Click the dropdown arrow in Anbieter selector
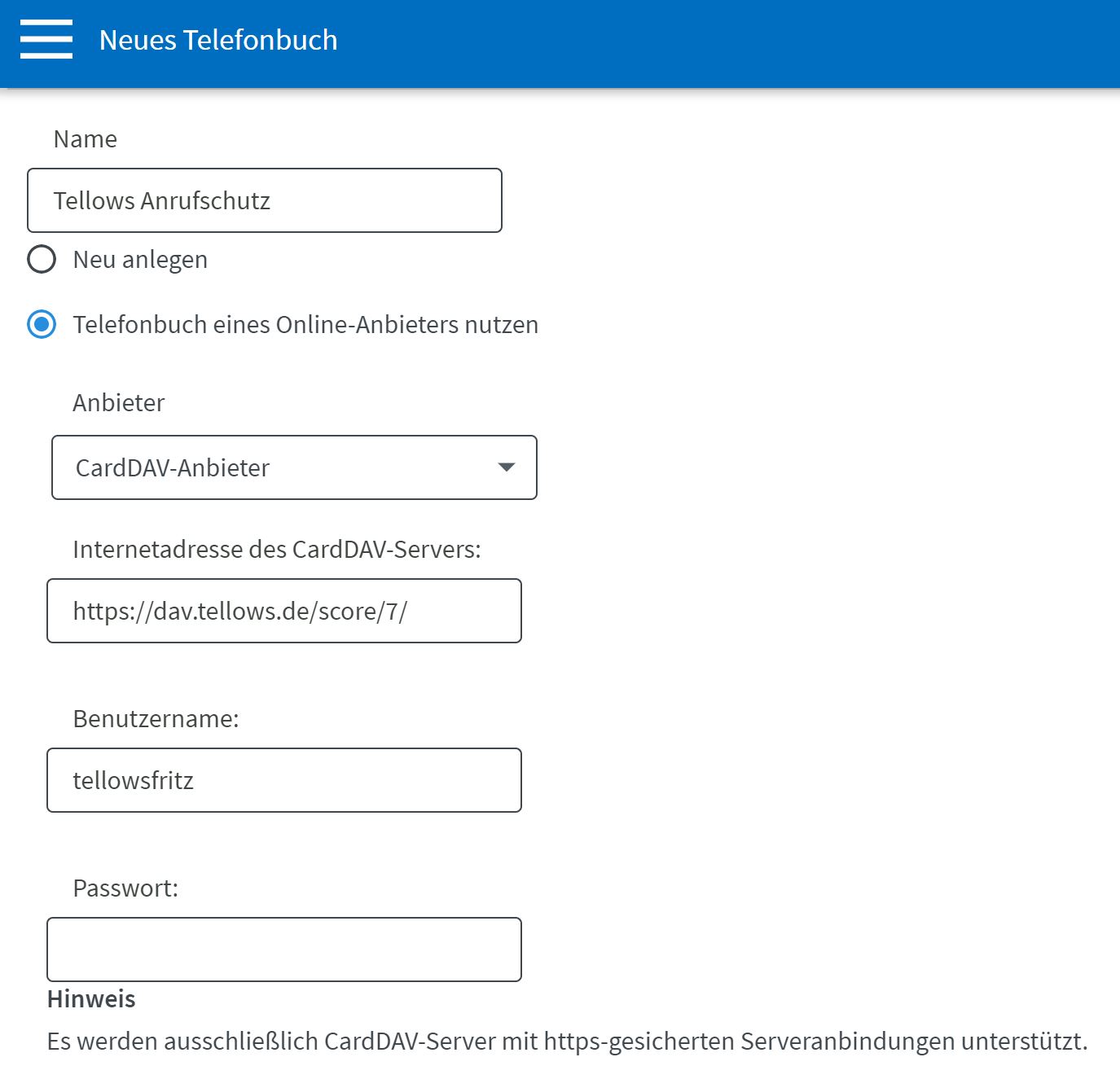Screen dimensions: 1120x1079 506,467
